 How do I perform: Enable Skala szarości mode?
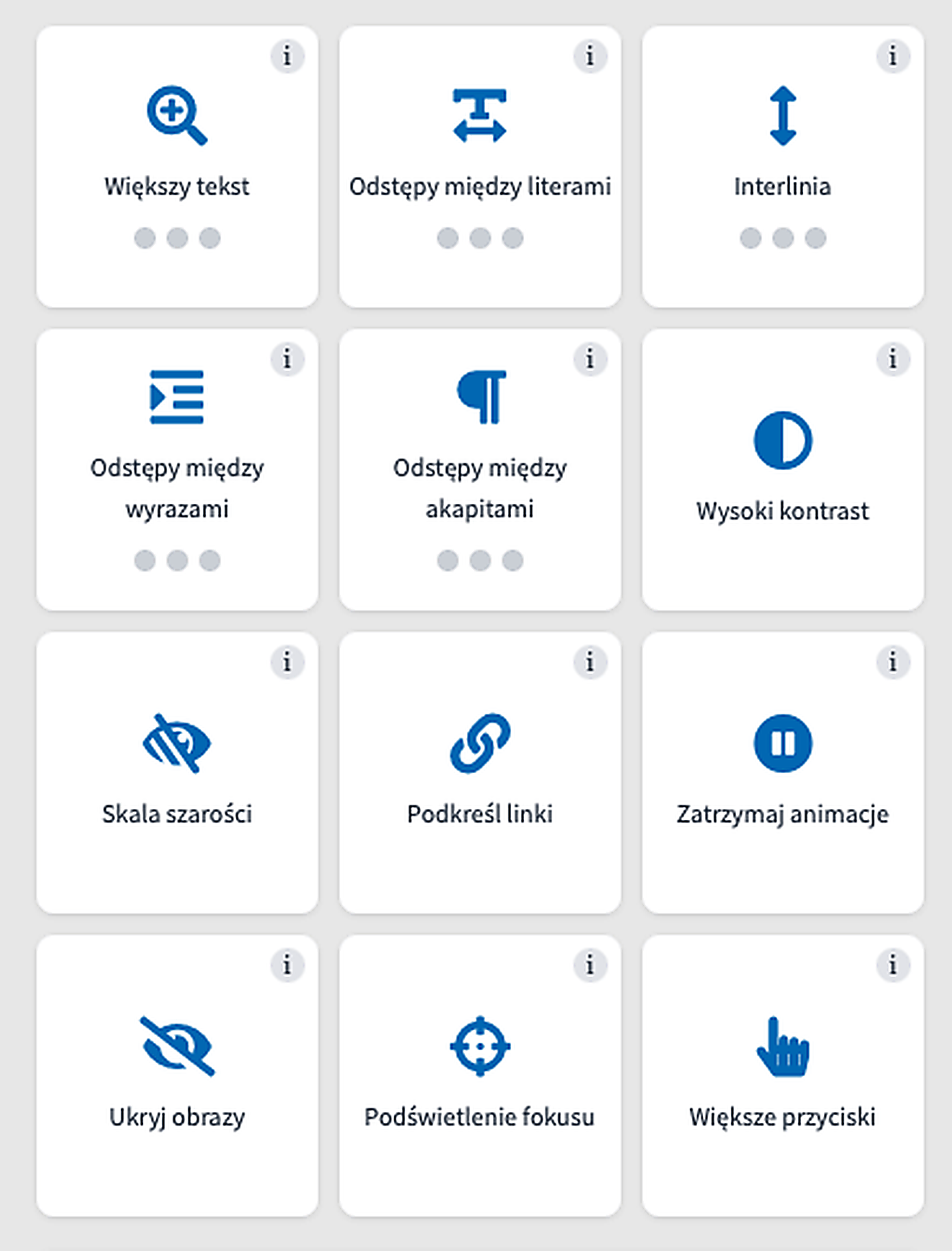[x=177, y=743]
